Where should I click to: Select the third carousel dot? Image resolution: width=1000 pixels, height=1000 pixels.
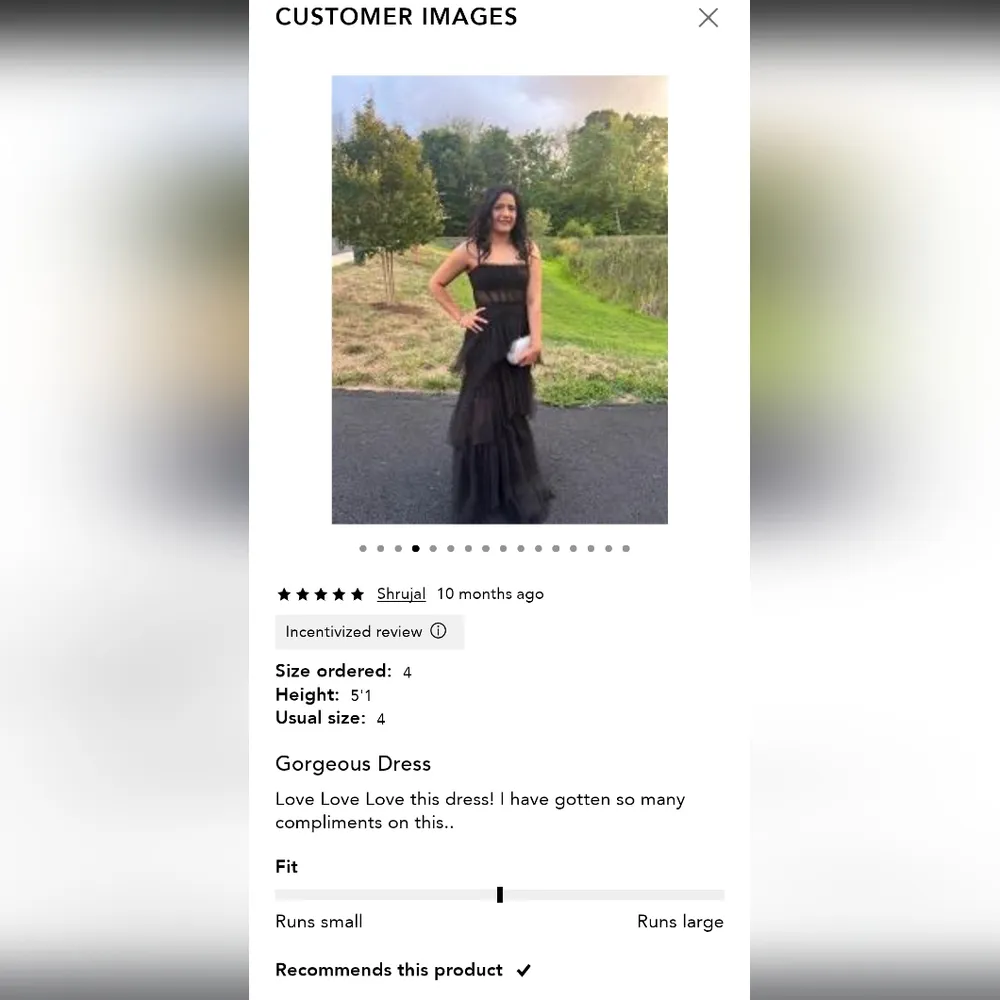point(398,548)
